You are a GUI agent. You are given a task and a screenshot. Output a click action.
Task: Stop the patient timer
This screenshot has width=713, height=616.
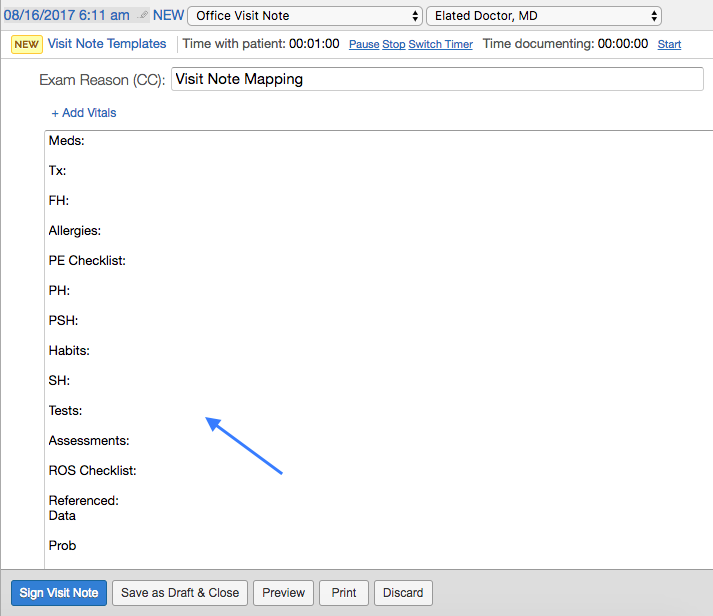394,45
